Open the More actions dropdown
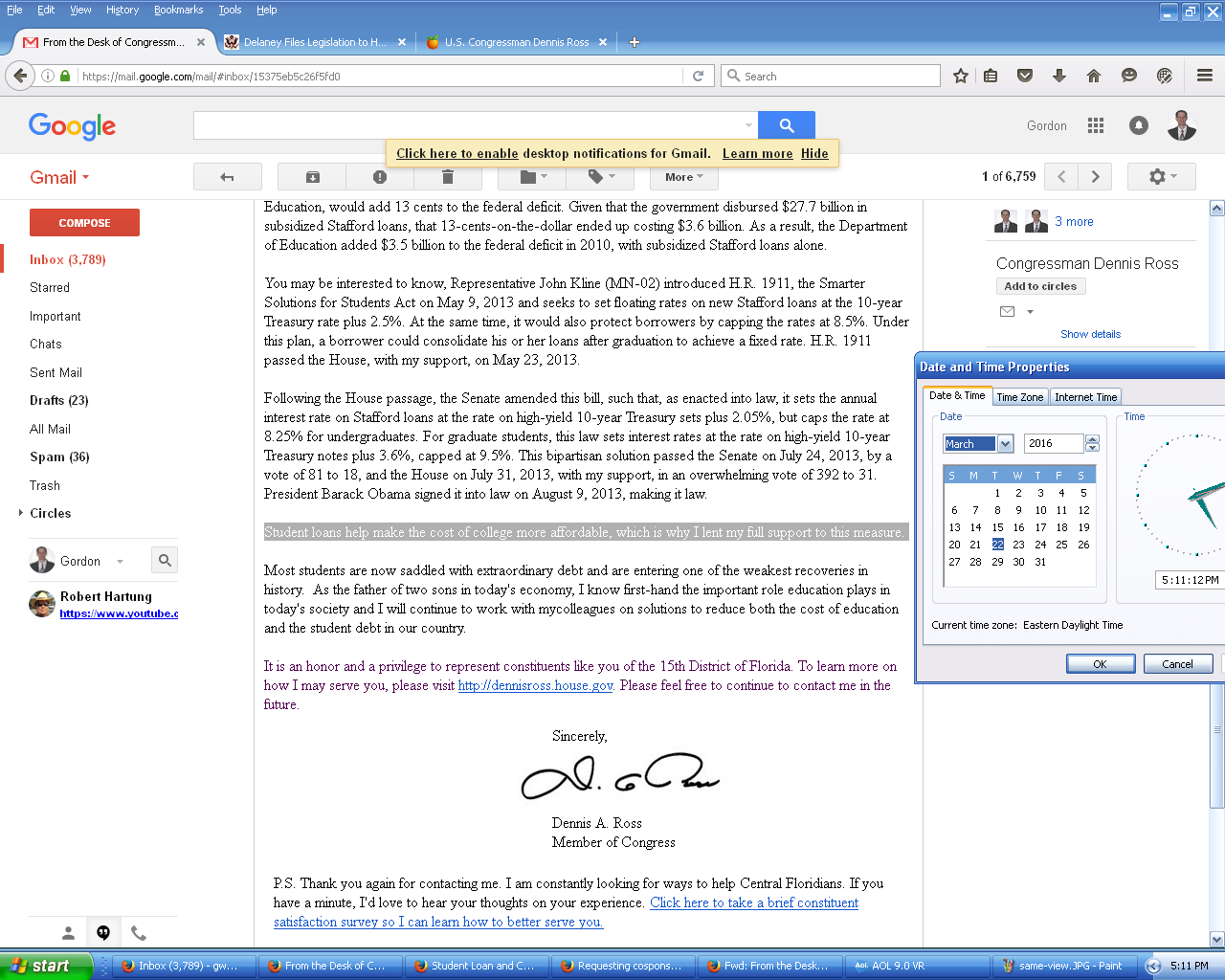Image resolution: width=1225 pixels, height=980 pixels. tap(684, 177)
